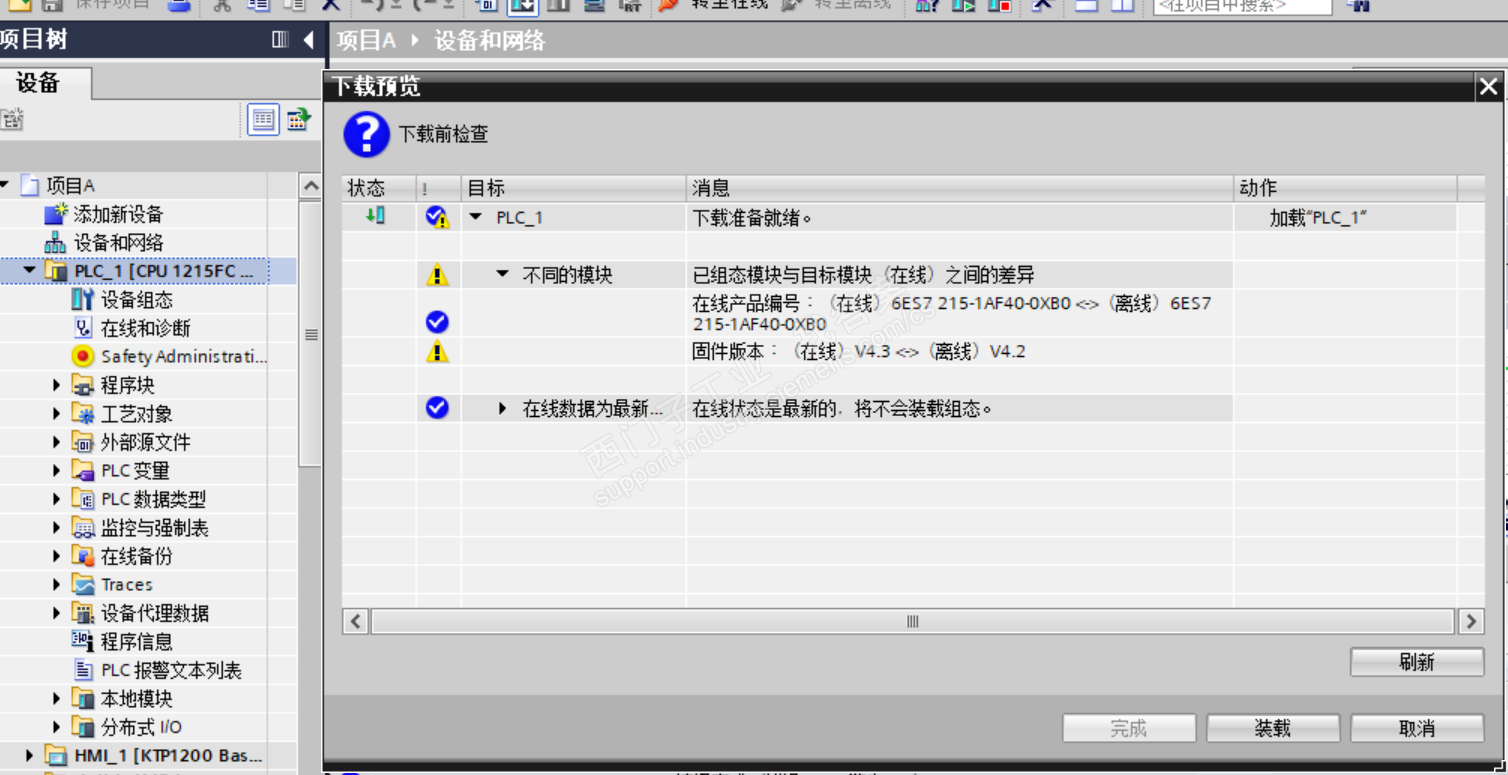Switch to the 设备 tab

coord(38,83)
